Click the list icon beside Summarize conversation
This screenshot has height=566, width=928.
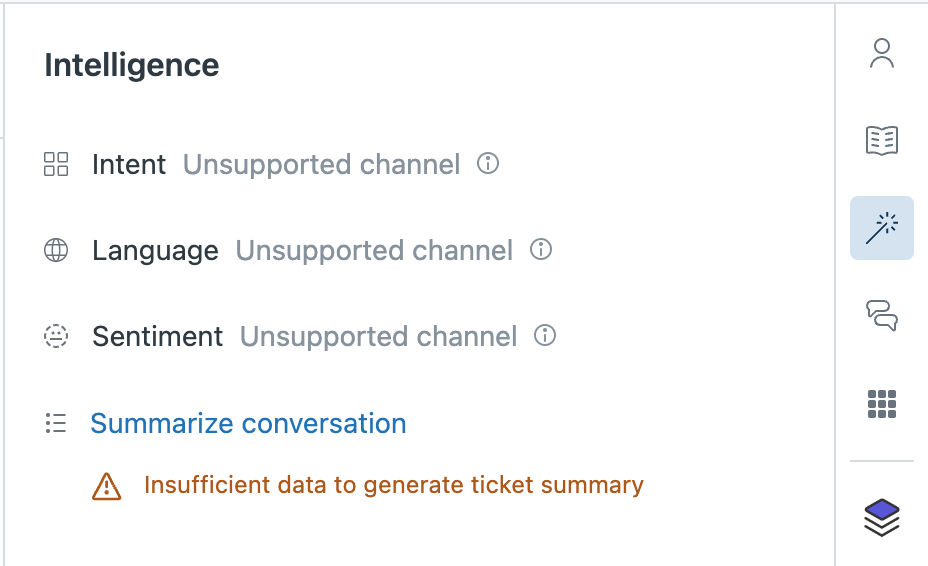click(56, 424)
